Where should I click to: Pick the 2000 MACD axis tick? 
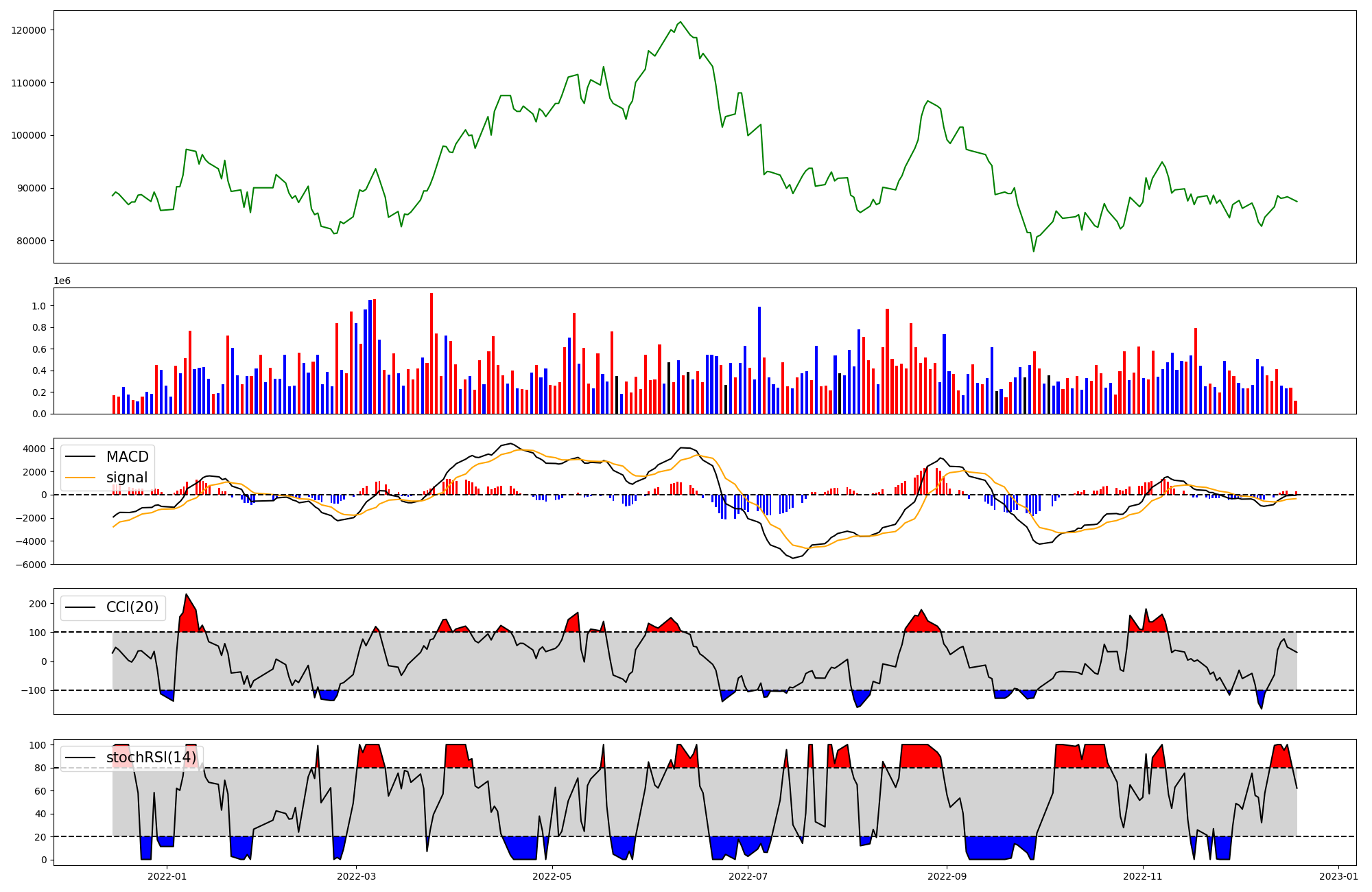[x=35, y=472]
